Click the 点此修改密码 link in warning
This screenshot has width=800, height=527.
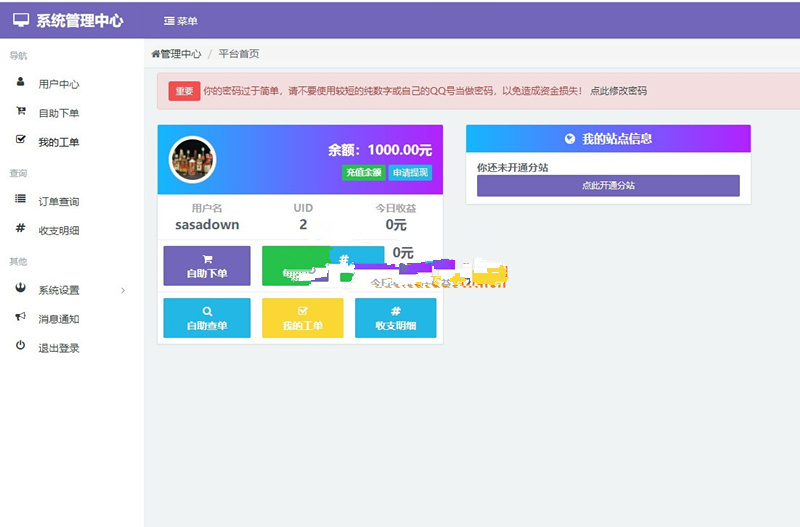pyautogui.click(x=618, y=91)
